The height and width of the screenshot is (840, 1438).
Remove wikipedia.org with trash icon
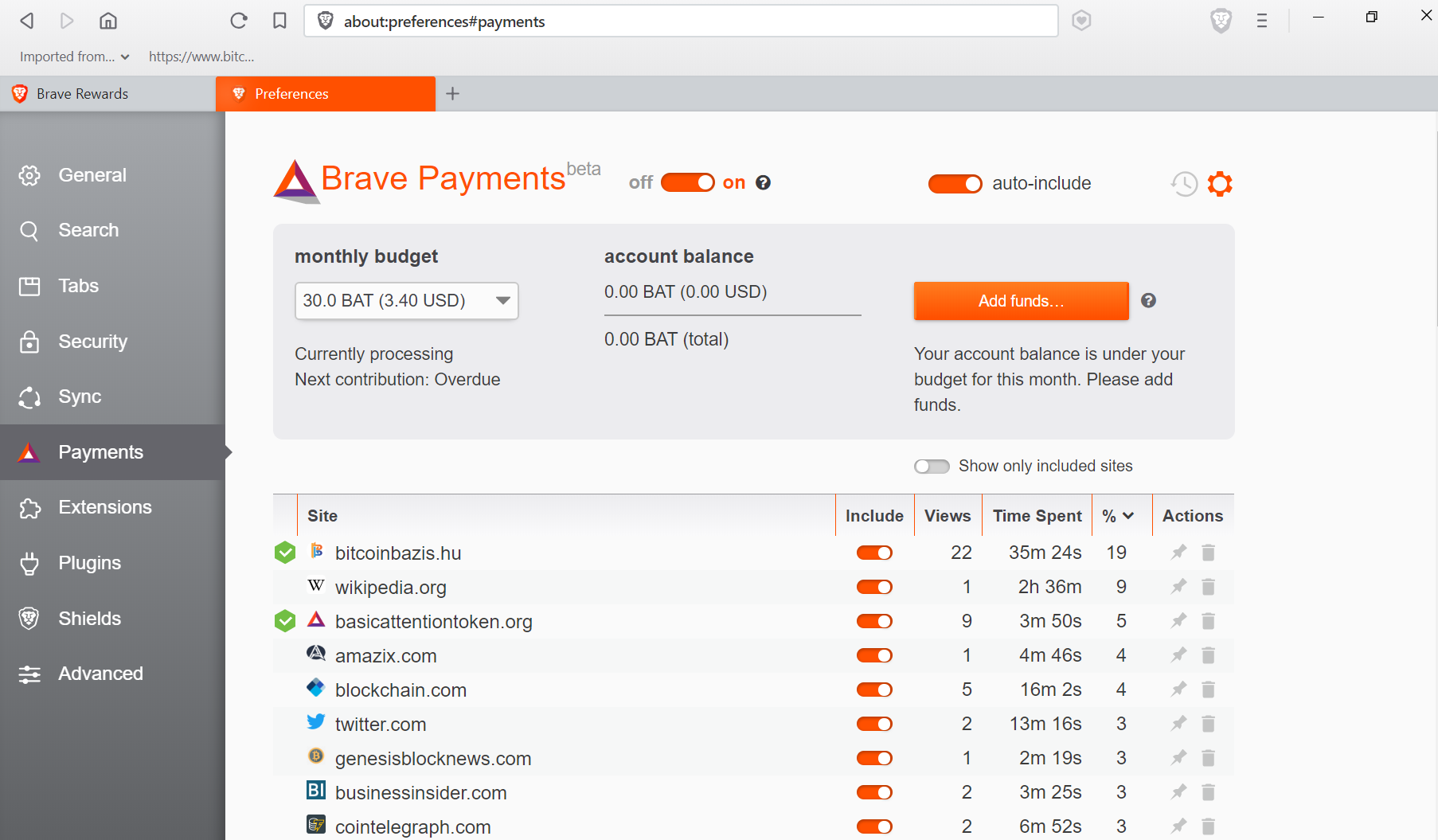pos(1208,586)
